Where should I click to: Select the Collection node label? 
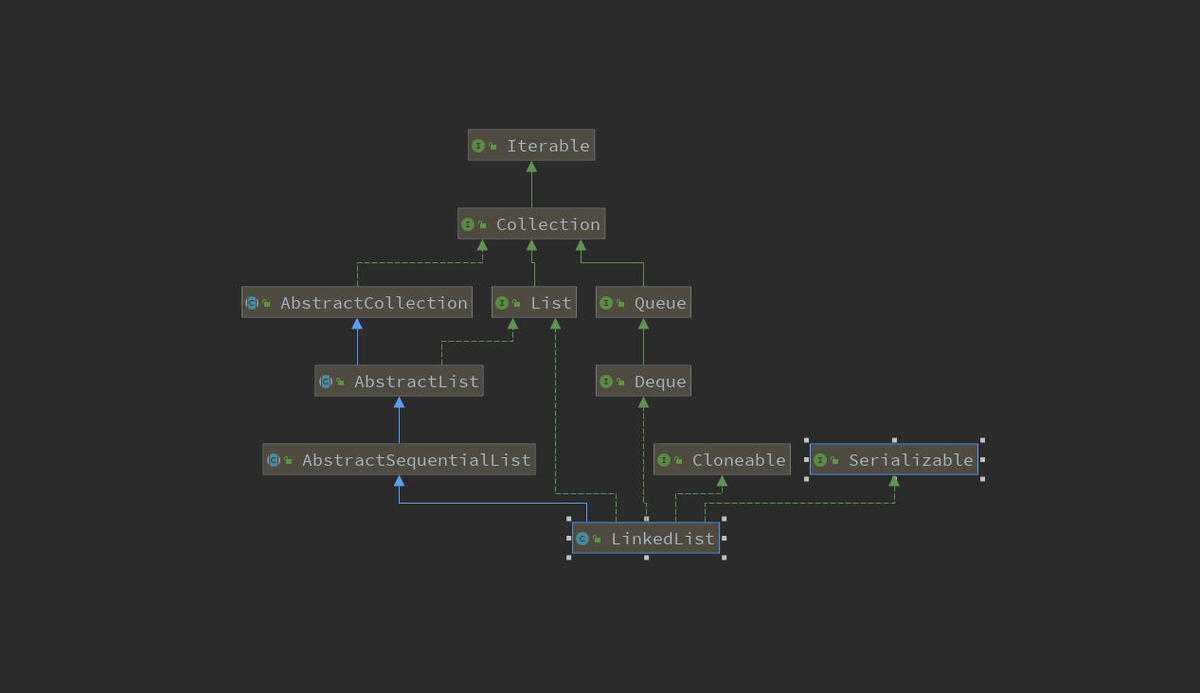click(x=548, y=225)
